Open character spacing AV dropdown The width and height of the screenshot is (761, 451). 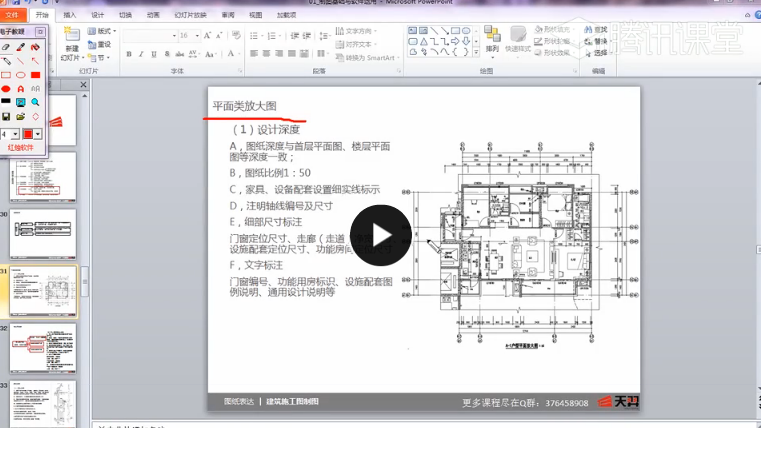point(194,54)
